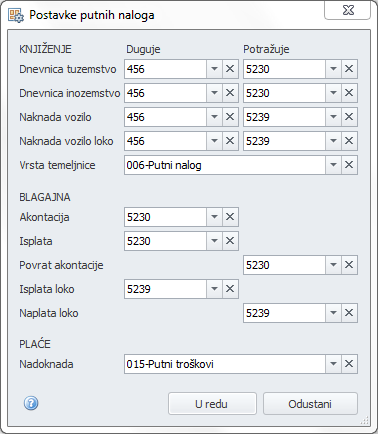The height and width of the screenshot is (434, 378).
Task: Expand the Dnevnica tuzemstvo Potražuje dropdown
Action: pyautogui.click(x=333, y=69)
